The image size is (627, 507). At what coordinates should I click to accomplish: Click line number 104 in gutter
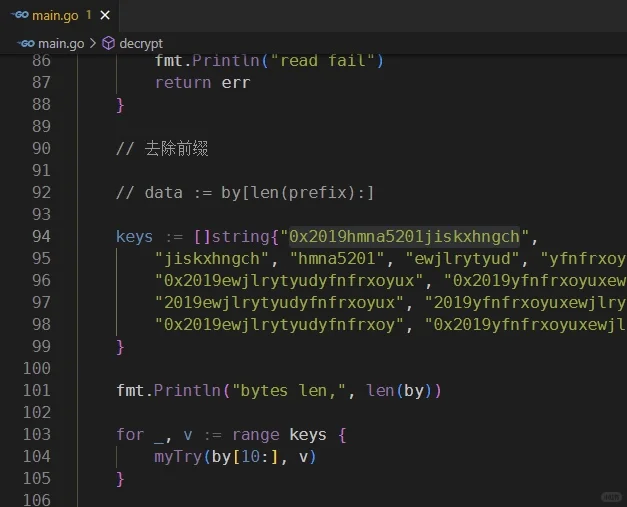(x=37, y=456)
